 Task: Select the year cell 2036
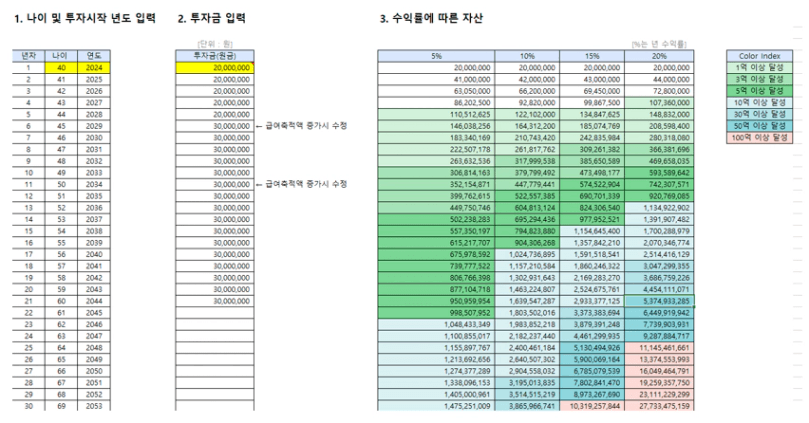pyautogui.click(x=94, y=208)
